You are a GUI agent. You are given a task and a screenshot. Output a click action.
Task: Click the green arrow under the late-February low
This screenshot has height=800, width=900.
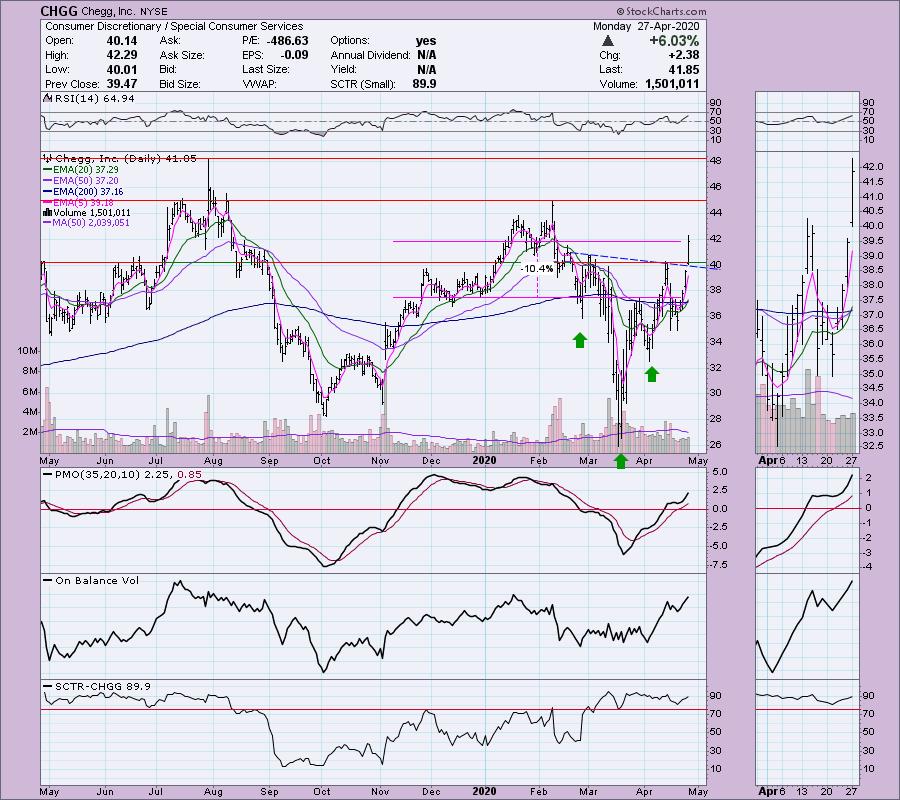point(580,340)
